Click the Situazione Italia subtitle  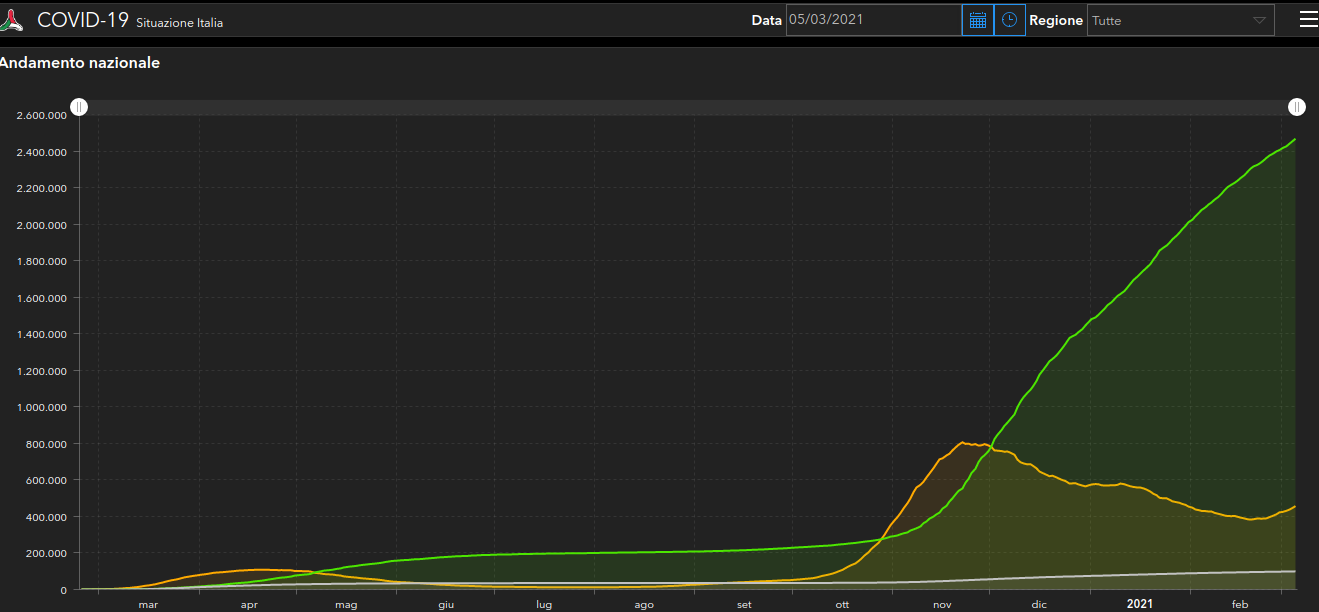pos(180,22)
